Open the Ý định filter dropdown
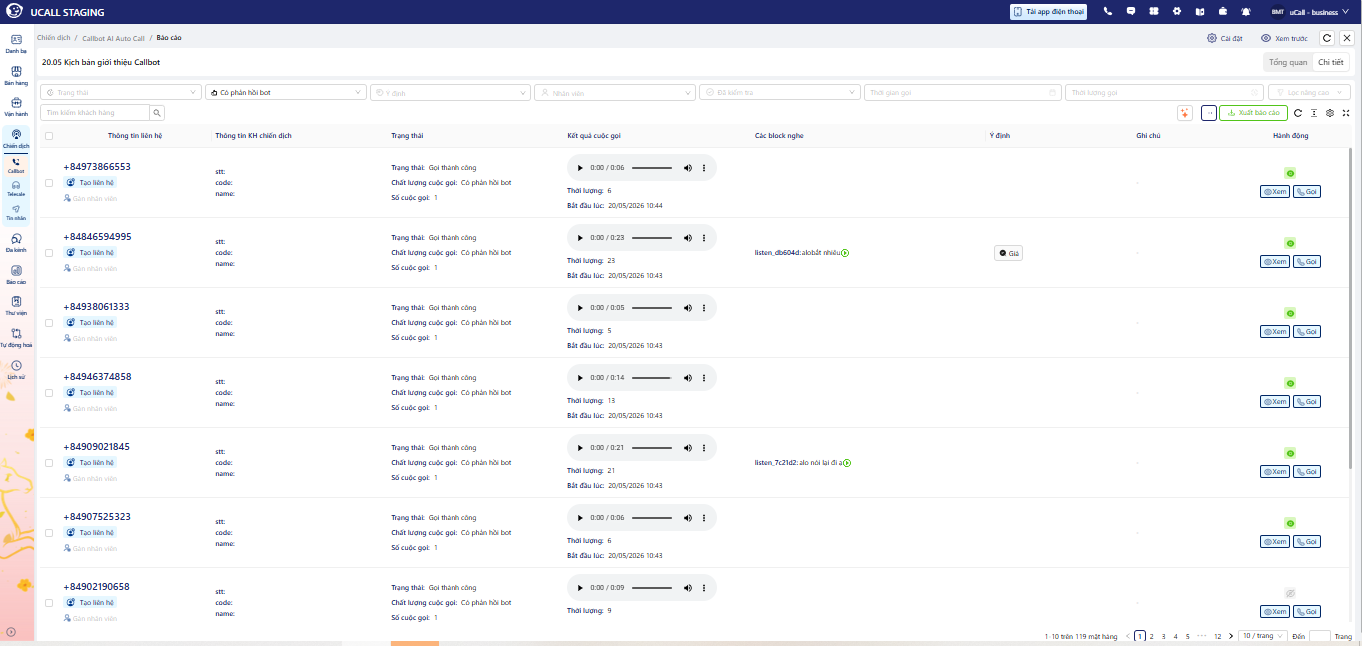 click(x=450, y=92)
